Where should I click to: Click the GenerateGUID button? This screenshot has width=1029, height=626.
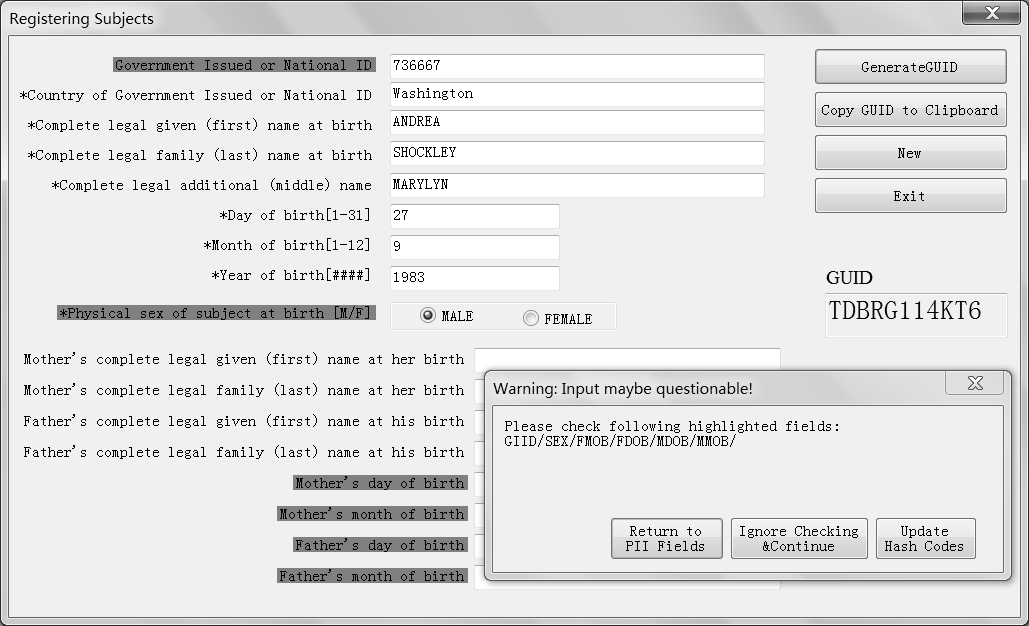tap(910, 67)
